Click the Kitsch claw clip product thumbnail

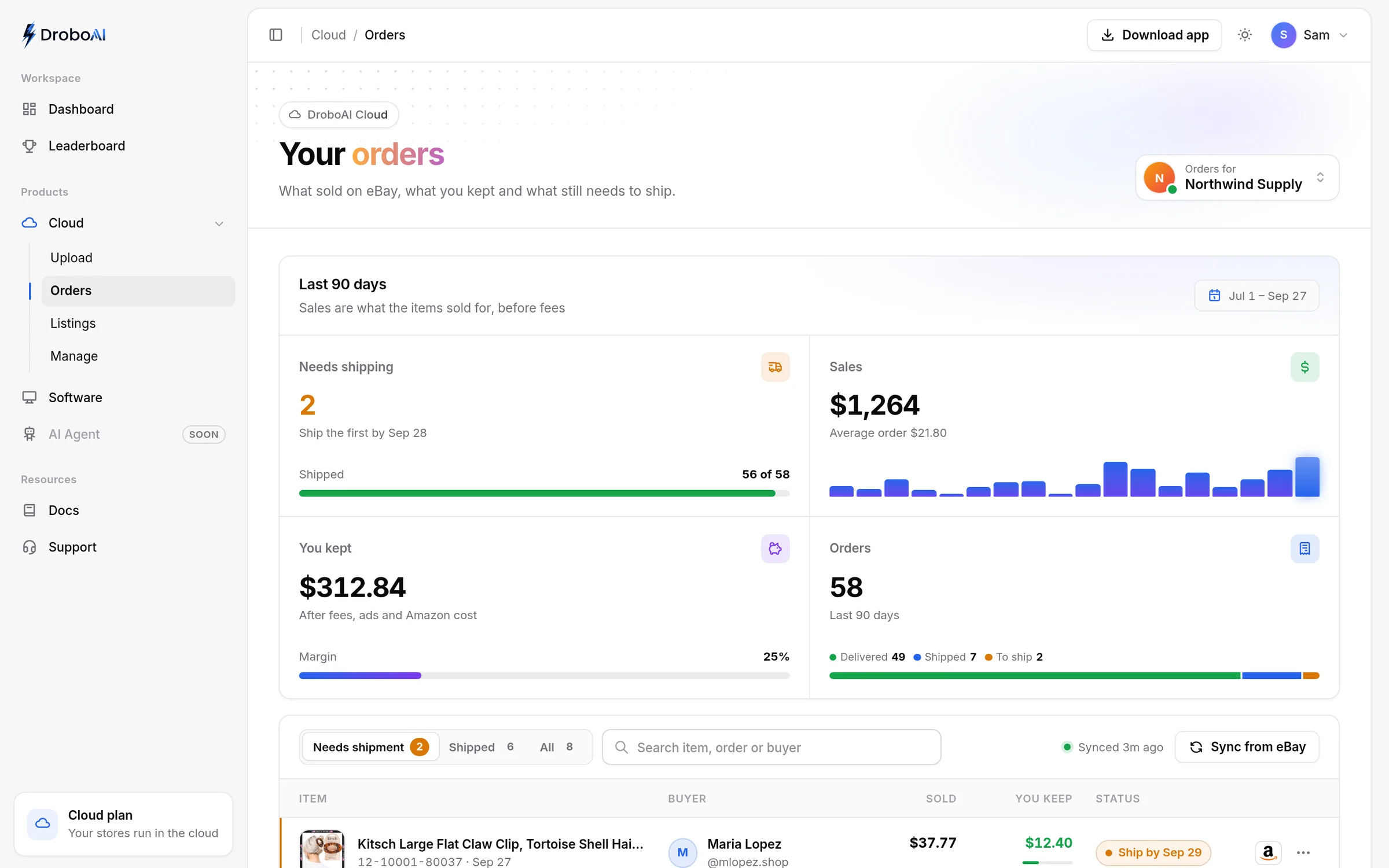click(x=322, y=849)
